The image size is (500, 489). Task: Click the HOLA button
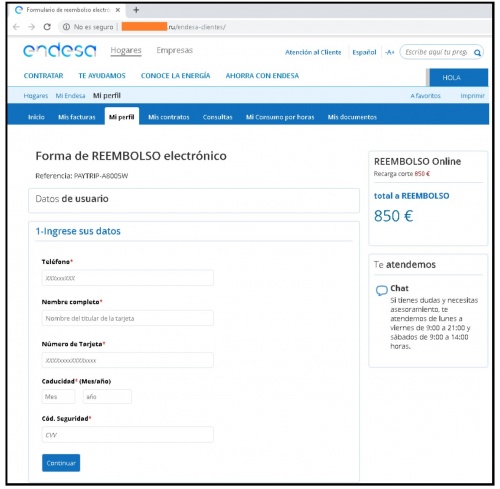458,78
